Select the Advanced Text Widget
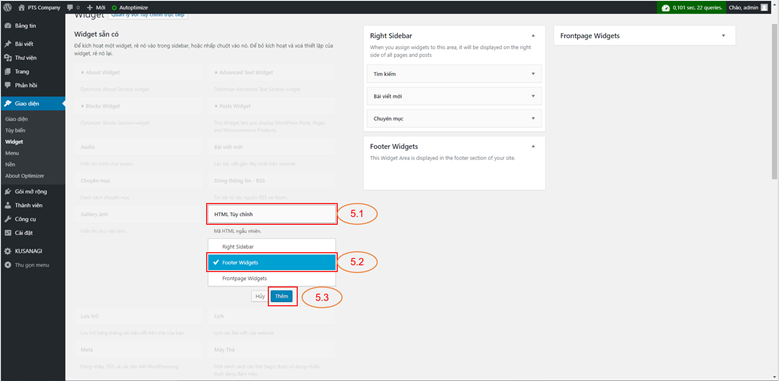 pos(272,72)
